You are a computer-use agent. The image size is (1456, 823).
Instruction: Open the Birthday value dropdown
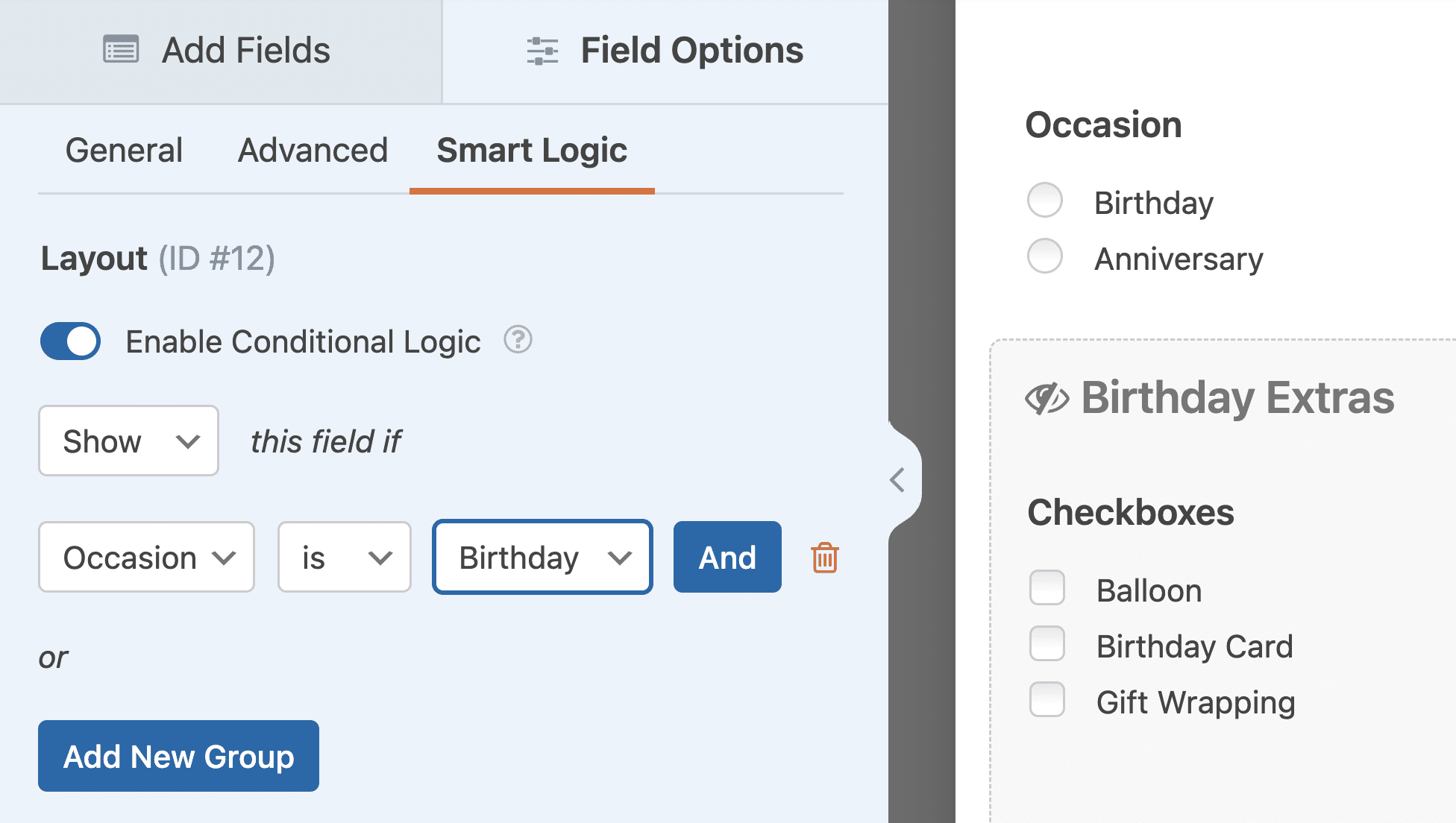[x=542, y=557]
